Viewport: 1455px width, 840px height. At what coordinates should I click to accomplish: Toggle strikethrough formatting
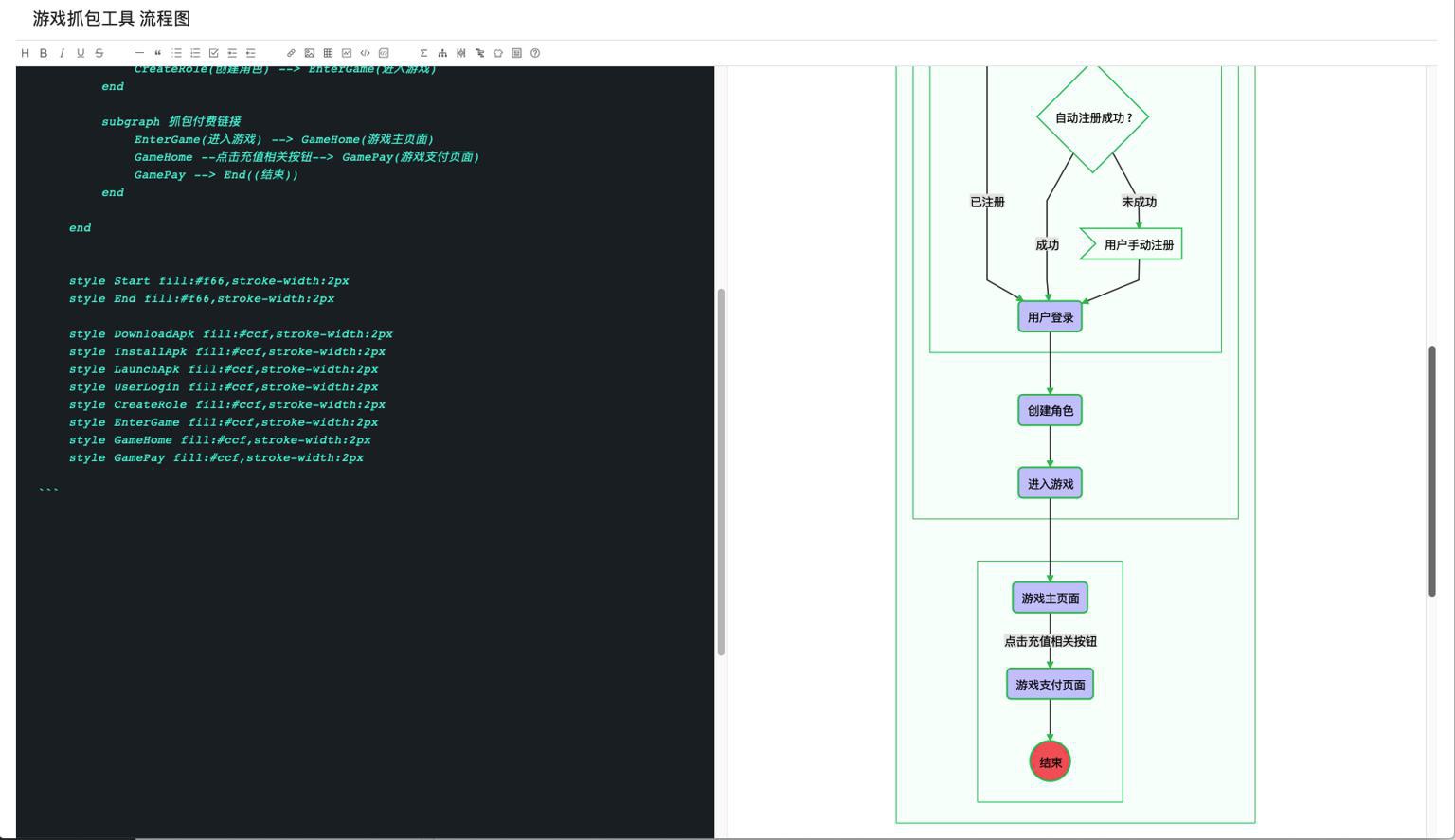coord(99,53)
